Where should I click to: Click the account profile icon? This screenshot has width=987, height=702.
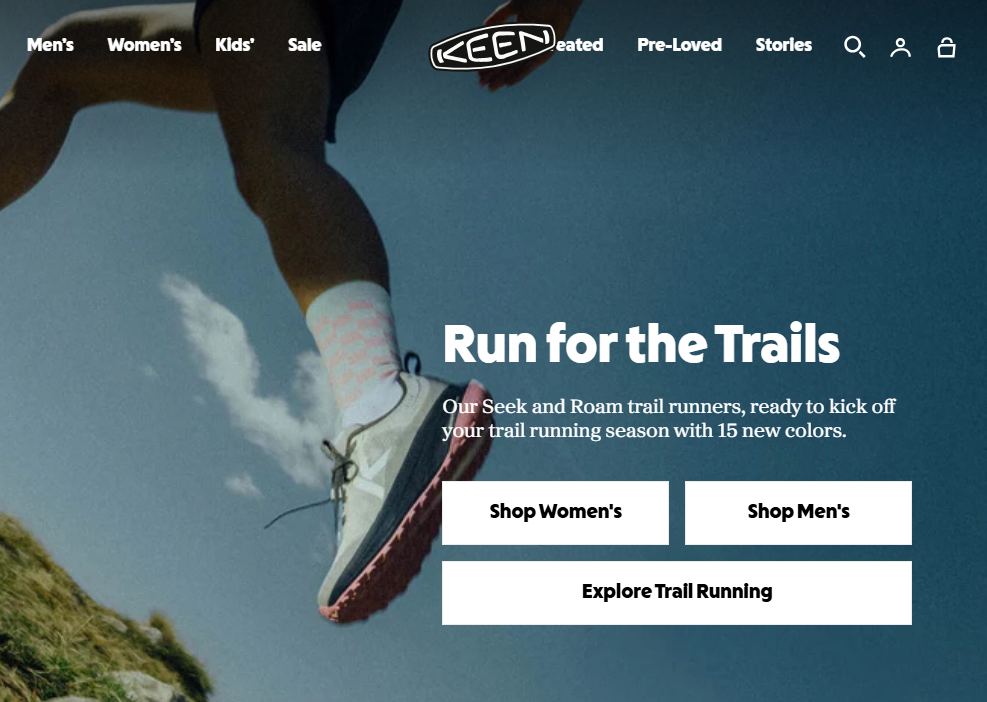[900, 47]
